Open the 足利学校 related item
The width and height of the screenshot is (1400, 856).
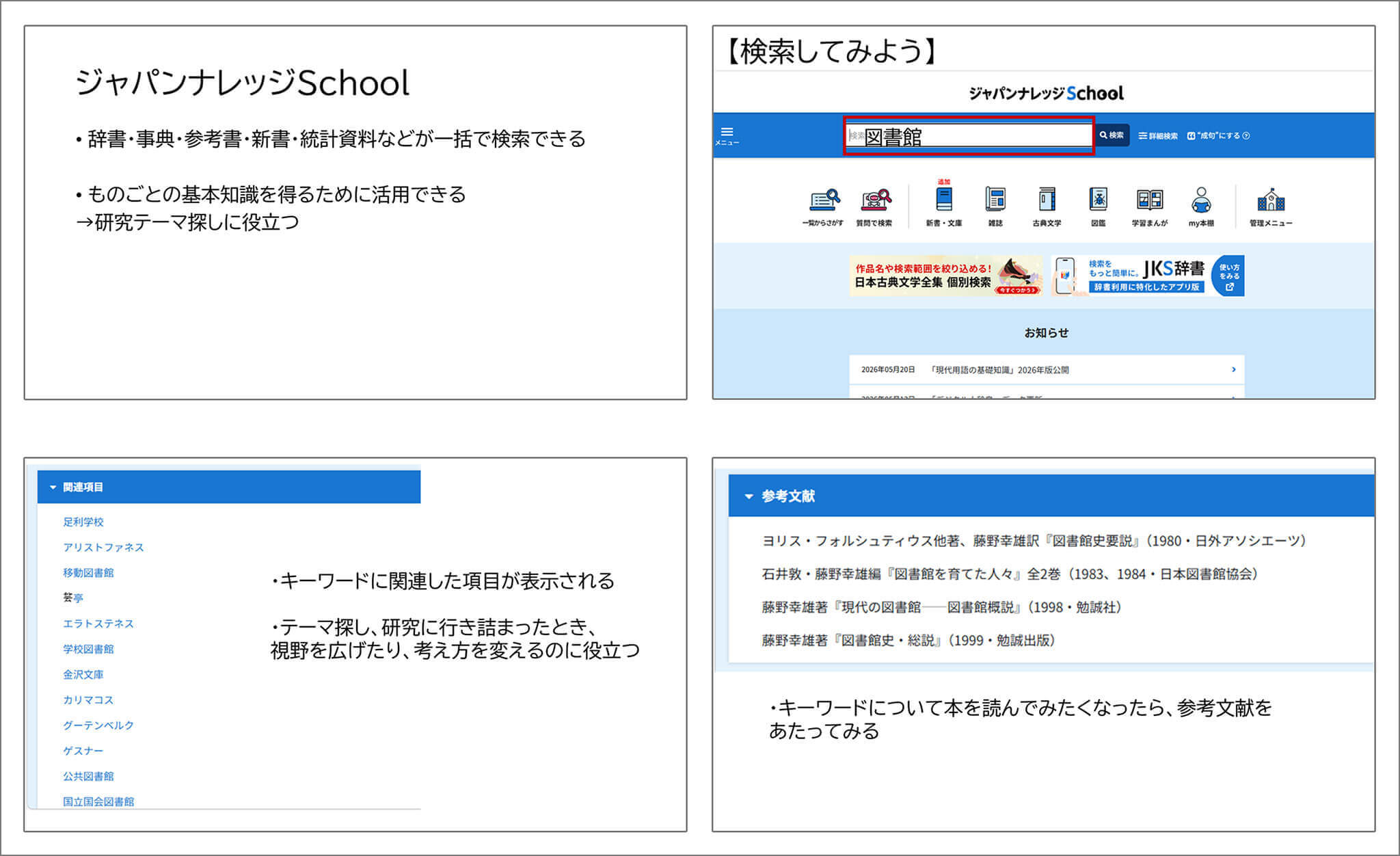[x=83, y=522]
